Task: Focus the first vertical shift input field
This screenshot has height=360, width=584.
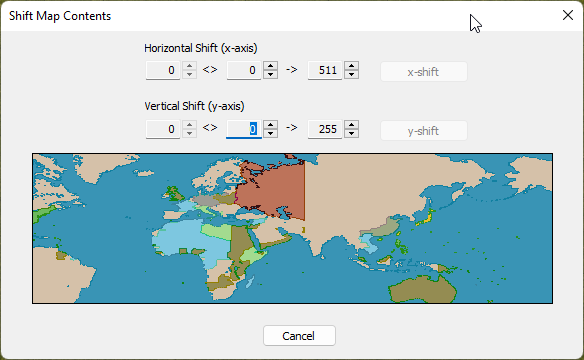Action: [163, 129]
